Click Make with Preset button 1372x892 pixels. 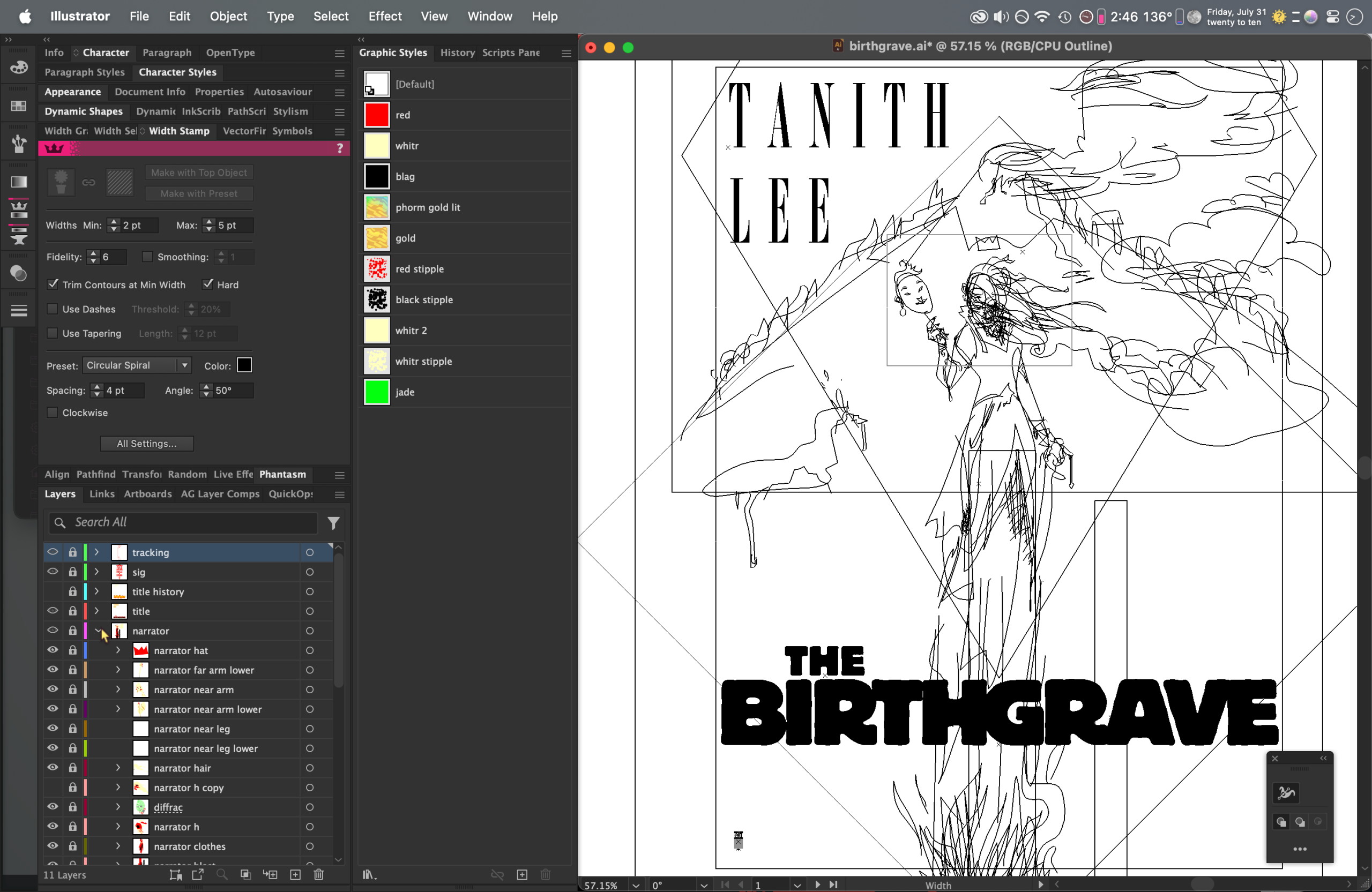click(x=199, y=193)
